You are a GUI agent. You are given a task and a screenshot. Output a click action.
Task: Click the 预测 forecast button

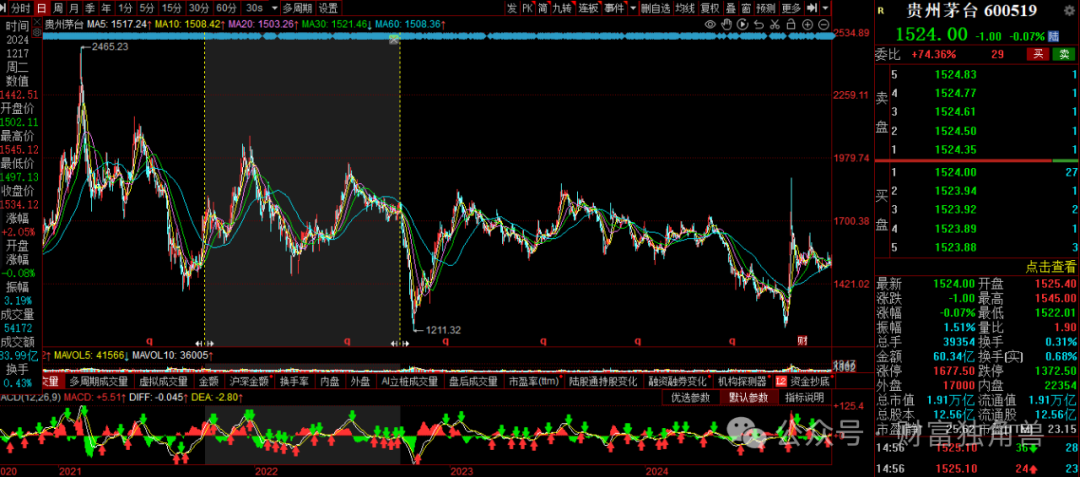[766, 8]
